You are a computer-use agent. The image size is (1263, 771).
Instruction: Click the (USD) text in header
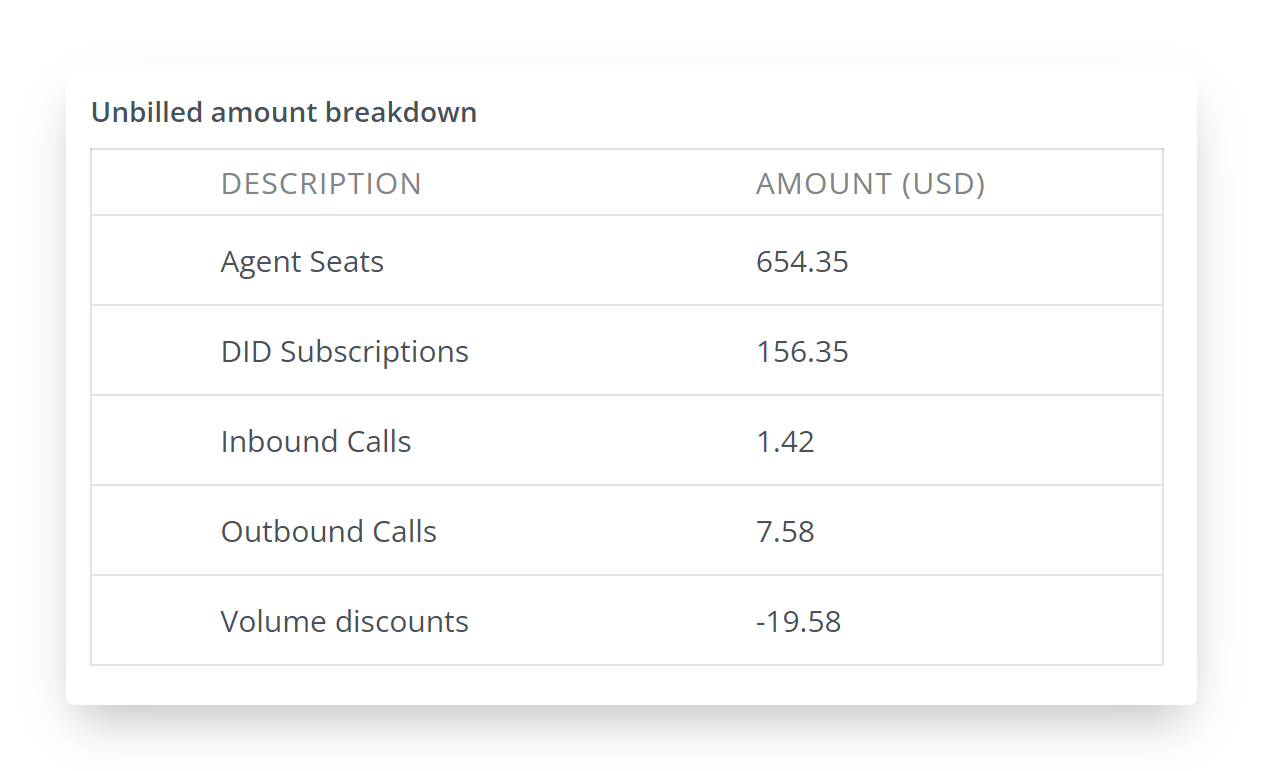pyautogui.click(x=943, y=184)
